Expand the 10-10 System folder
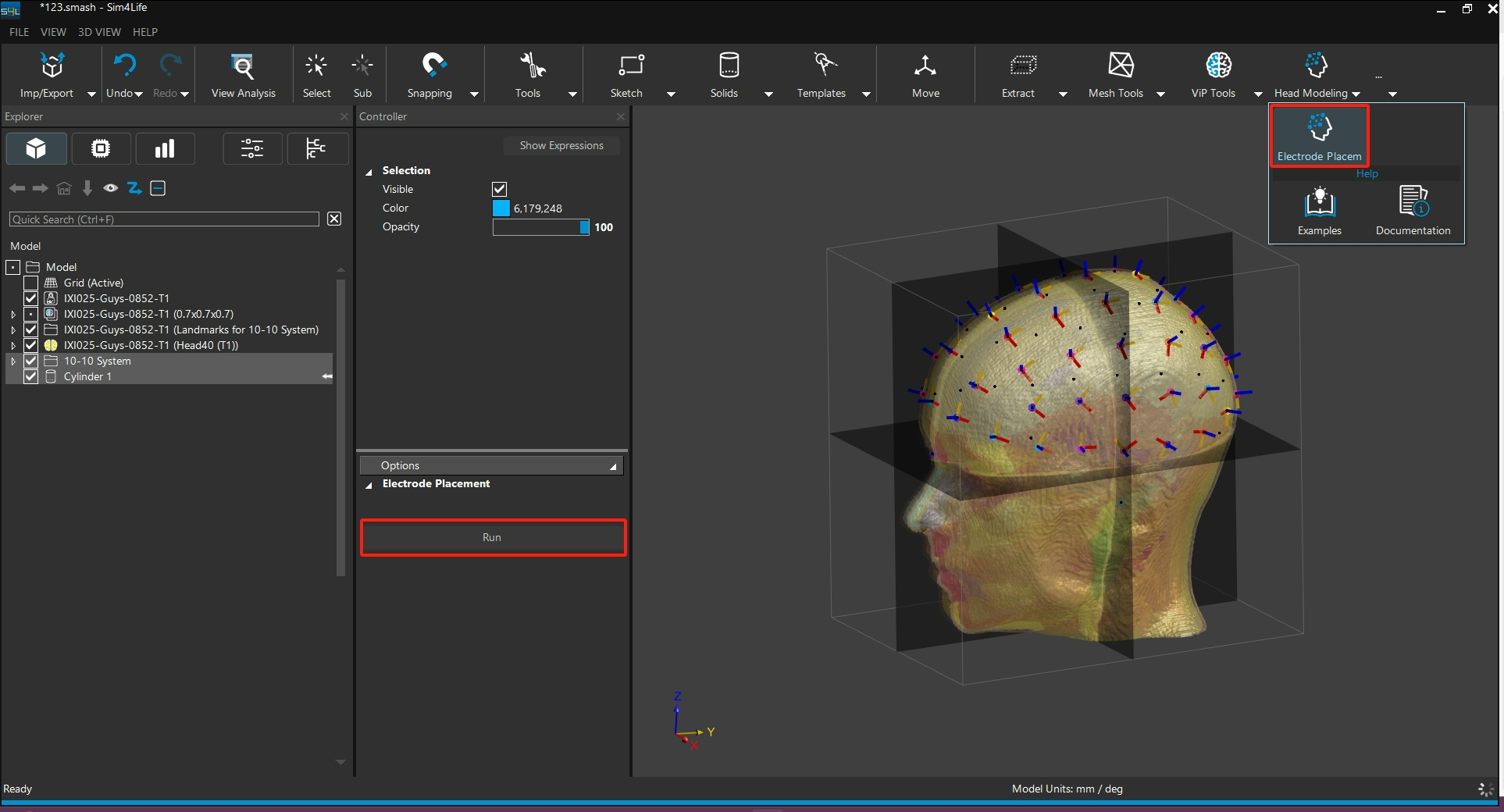This screenshot has height=812, width=1504. click(13, 361)
